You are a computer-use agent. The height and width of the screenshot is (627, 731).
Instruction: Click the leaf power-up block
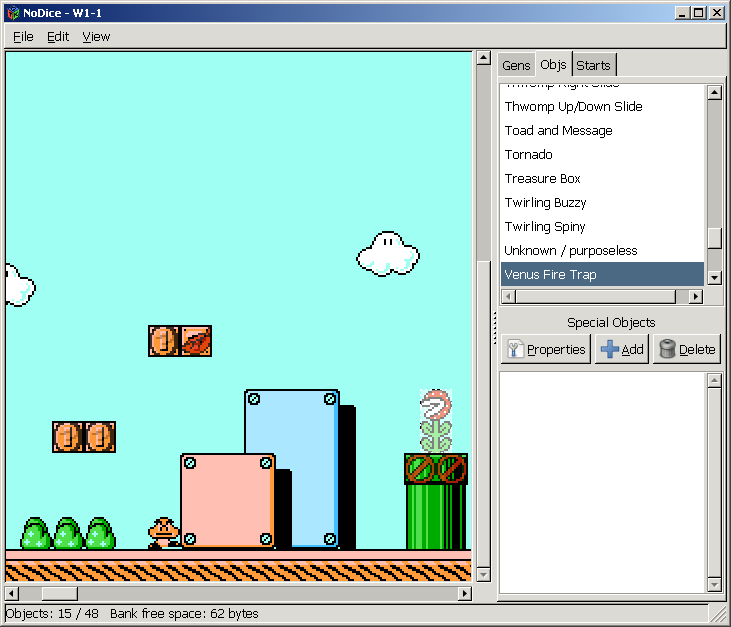pos(196,341)
